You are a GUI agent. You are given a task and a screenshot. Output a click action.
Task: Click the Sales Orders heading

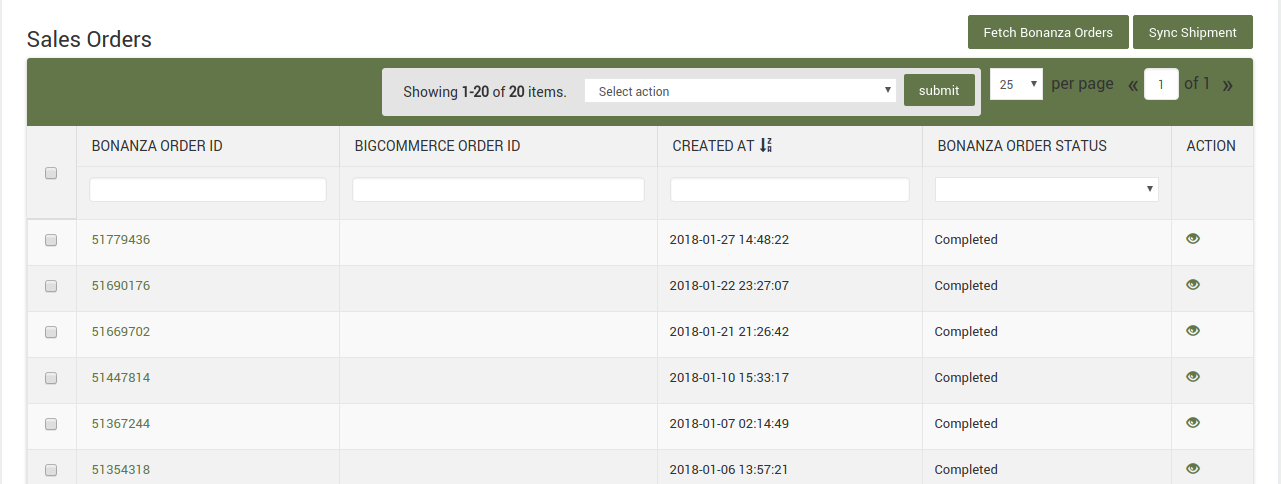[x=89, y=39]
